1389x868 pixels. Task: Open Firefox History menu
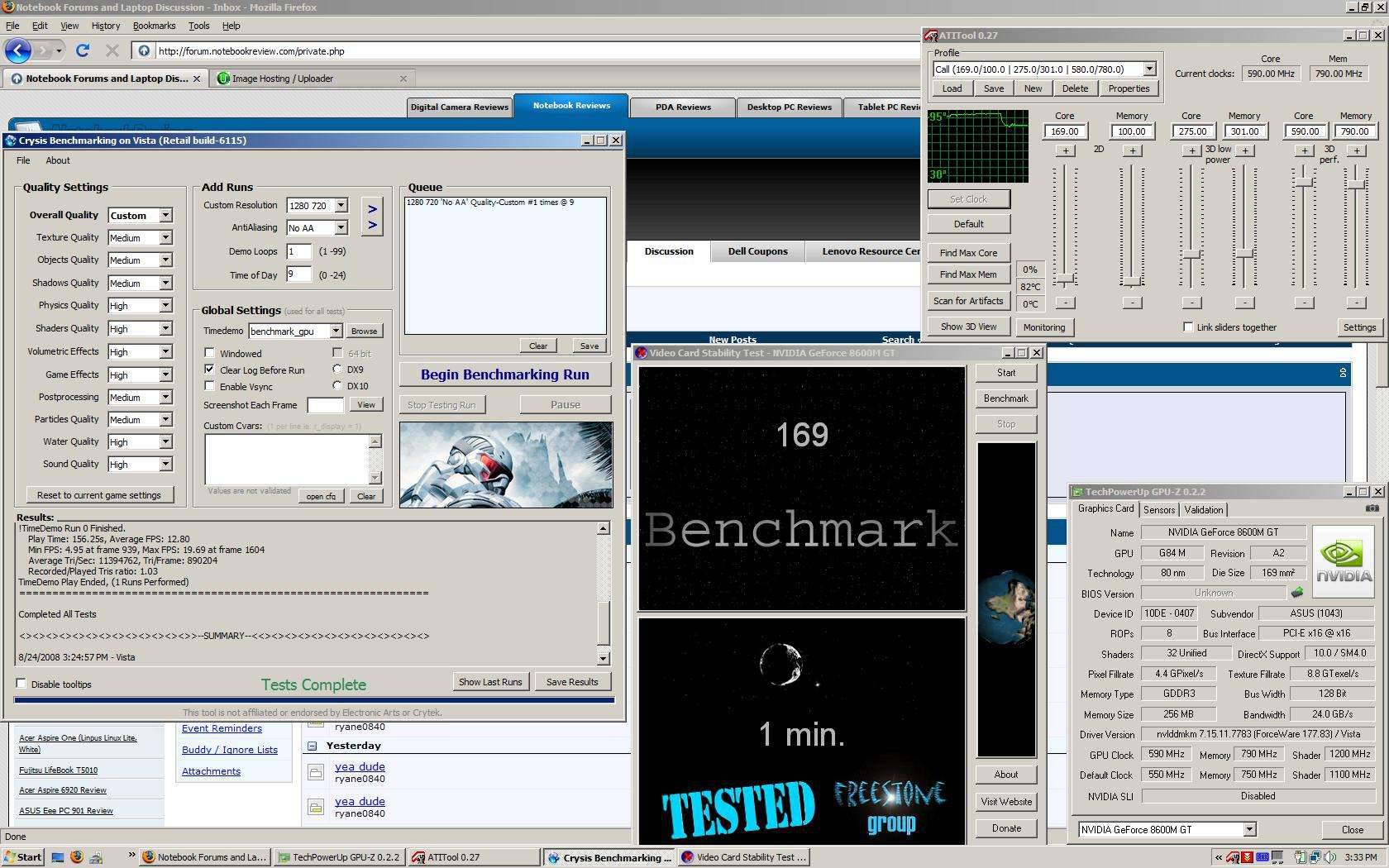click(x=105, y=26)
